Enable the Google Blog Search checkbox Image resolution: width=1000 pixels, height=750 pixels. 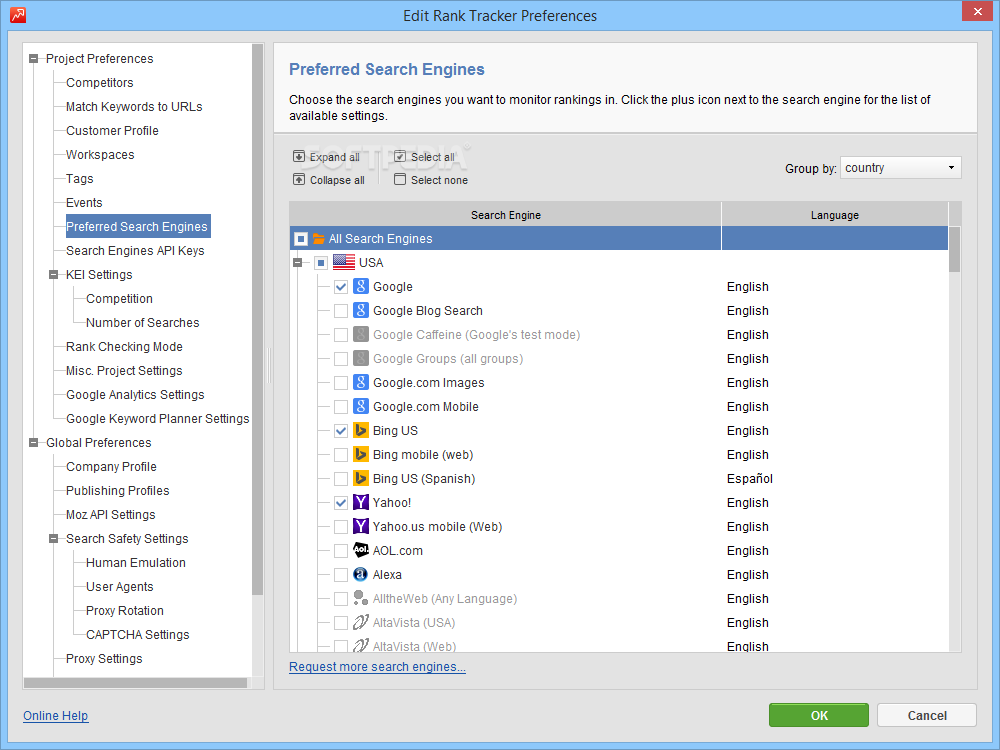pos(341,311)
